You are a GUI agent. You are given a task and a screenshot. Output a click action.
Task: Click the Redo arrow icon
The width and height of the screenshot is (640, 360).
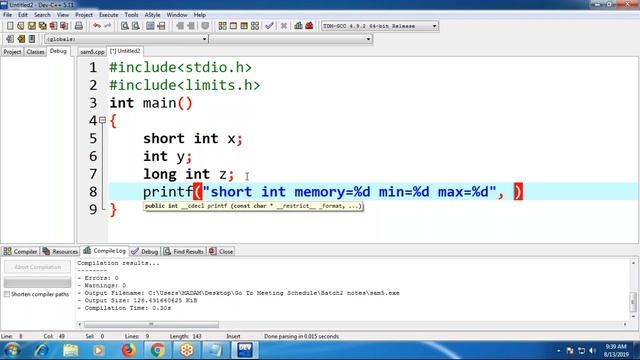pos(107,26)
